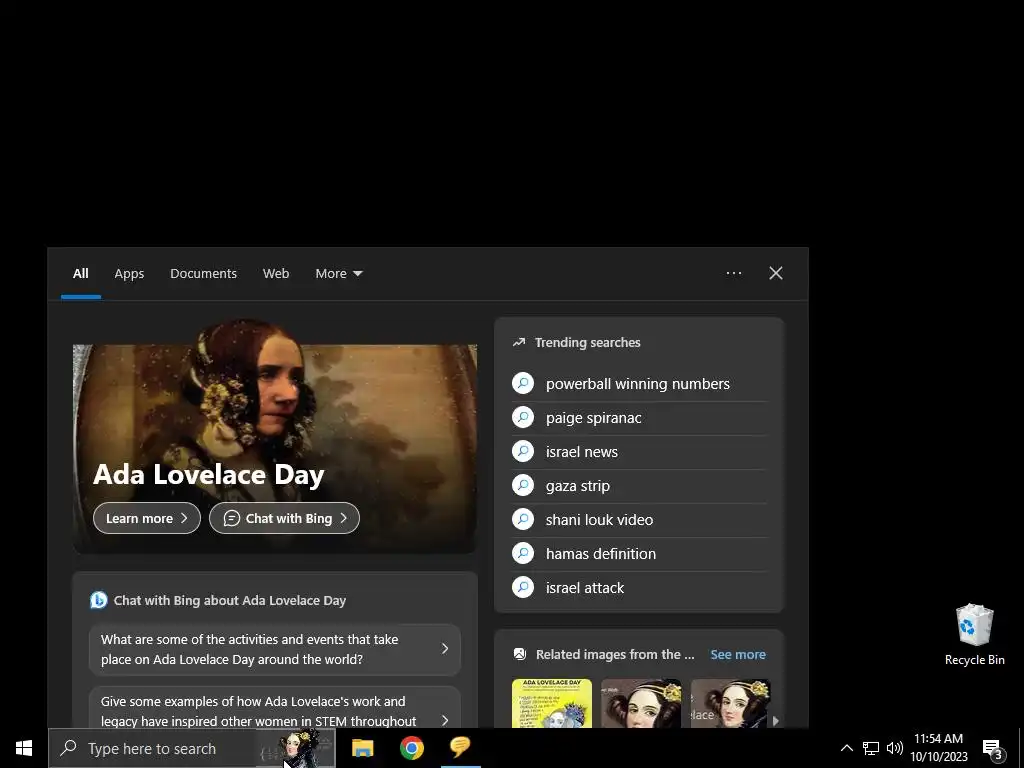Click the Trending searches header
Screen dimensions: 1024x768
[x=587, y=342]
